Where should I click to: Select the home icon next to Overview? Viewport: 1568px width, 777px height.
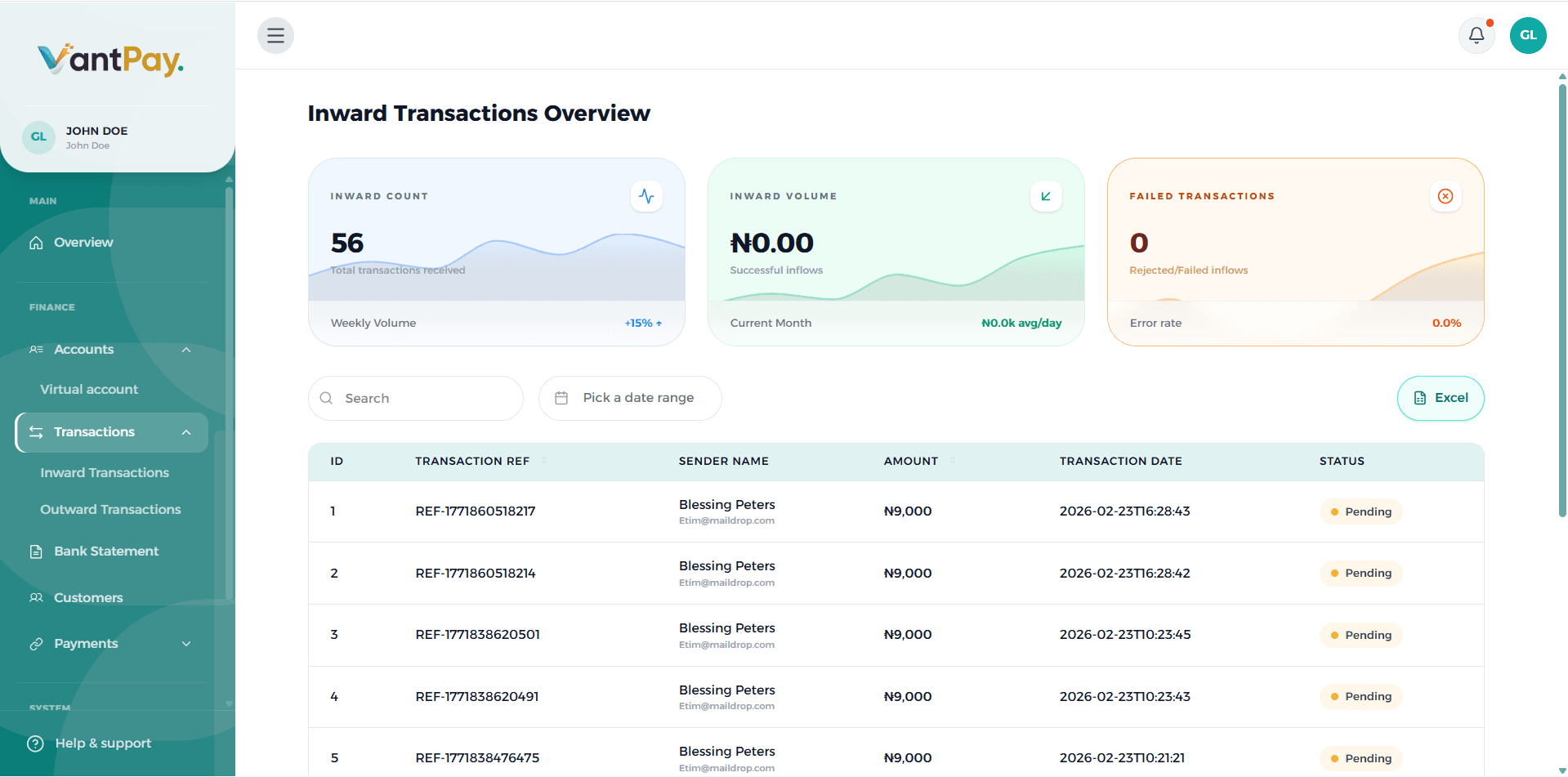click(36, 242)
